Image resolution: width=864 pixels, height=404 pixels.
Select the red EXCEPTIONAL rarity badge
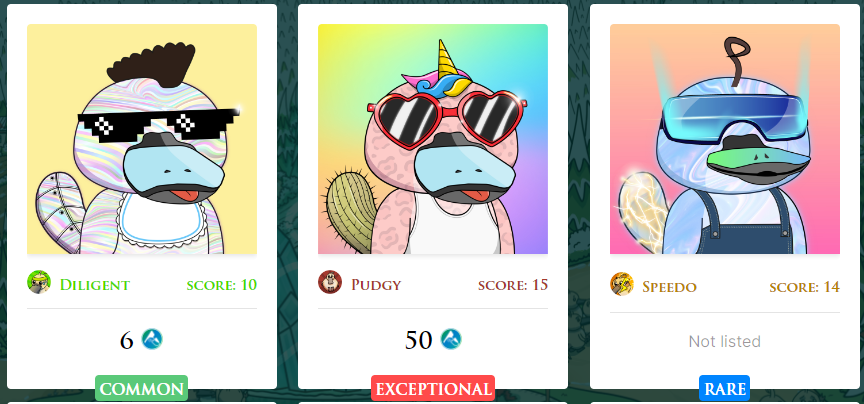click(433, 389)
